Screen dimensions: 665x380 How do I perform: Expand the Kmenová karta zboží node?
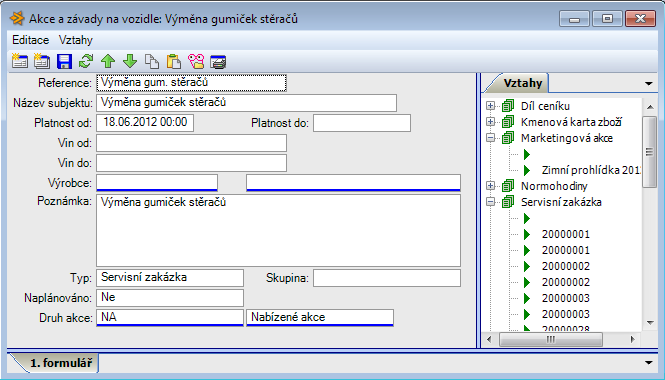pos(491,122)
